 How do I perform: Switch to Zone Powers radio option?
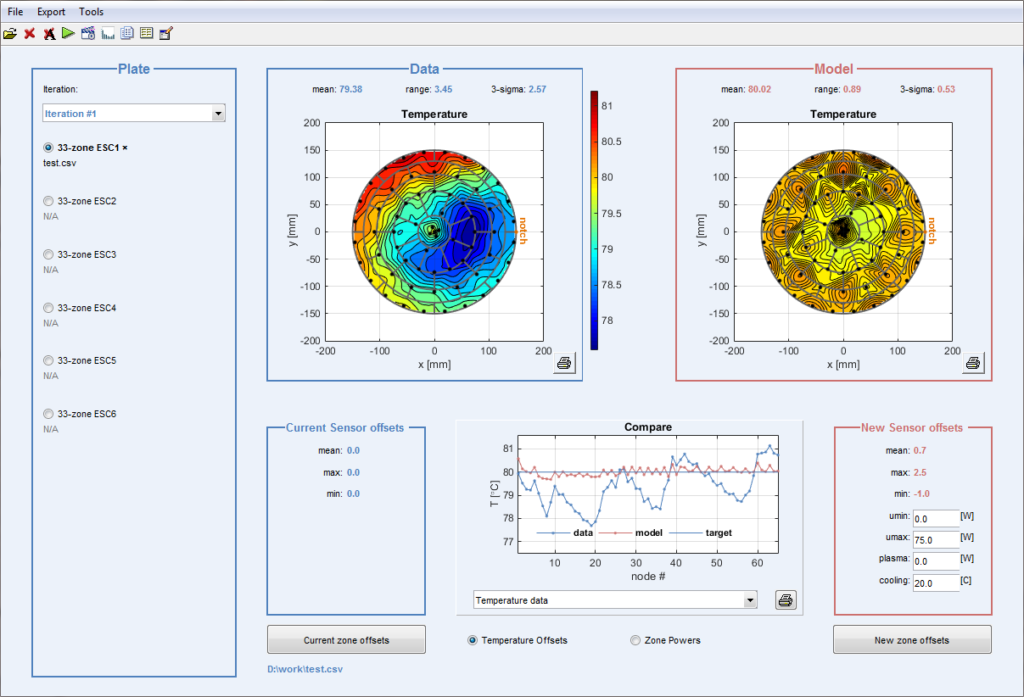coord(635,640)
